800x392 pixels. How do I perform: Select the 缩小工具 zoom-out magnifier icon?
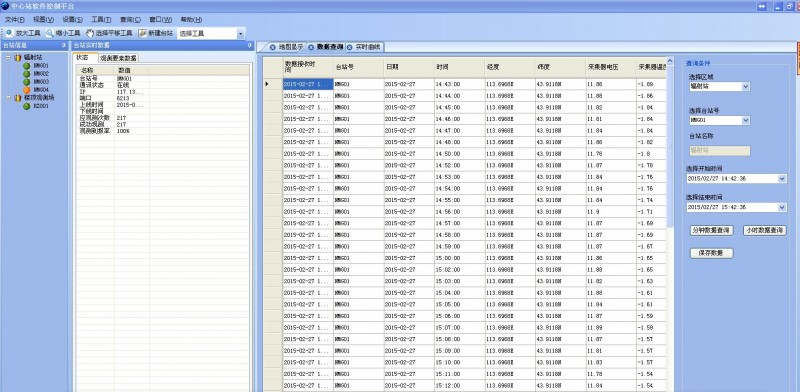pos(49,33)
